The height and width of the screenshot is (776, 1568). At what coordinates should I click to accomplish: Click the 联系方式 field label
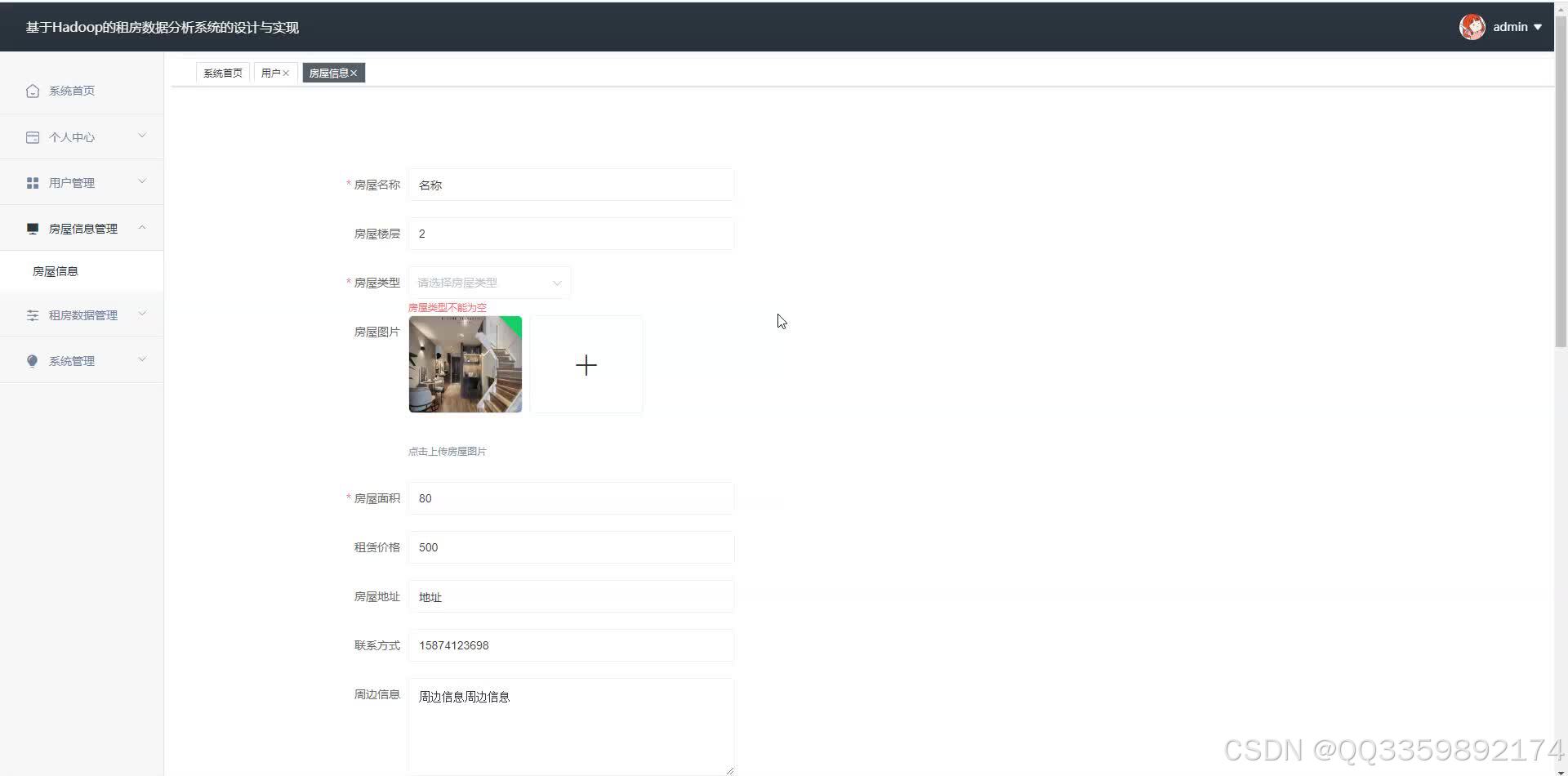pos(376,645)
